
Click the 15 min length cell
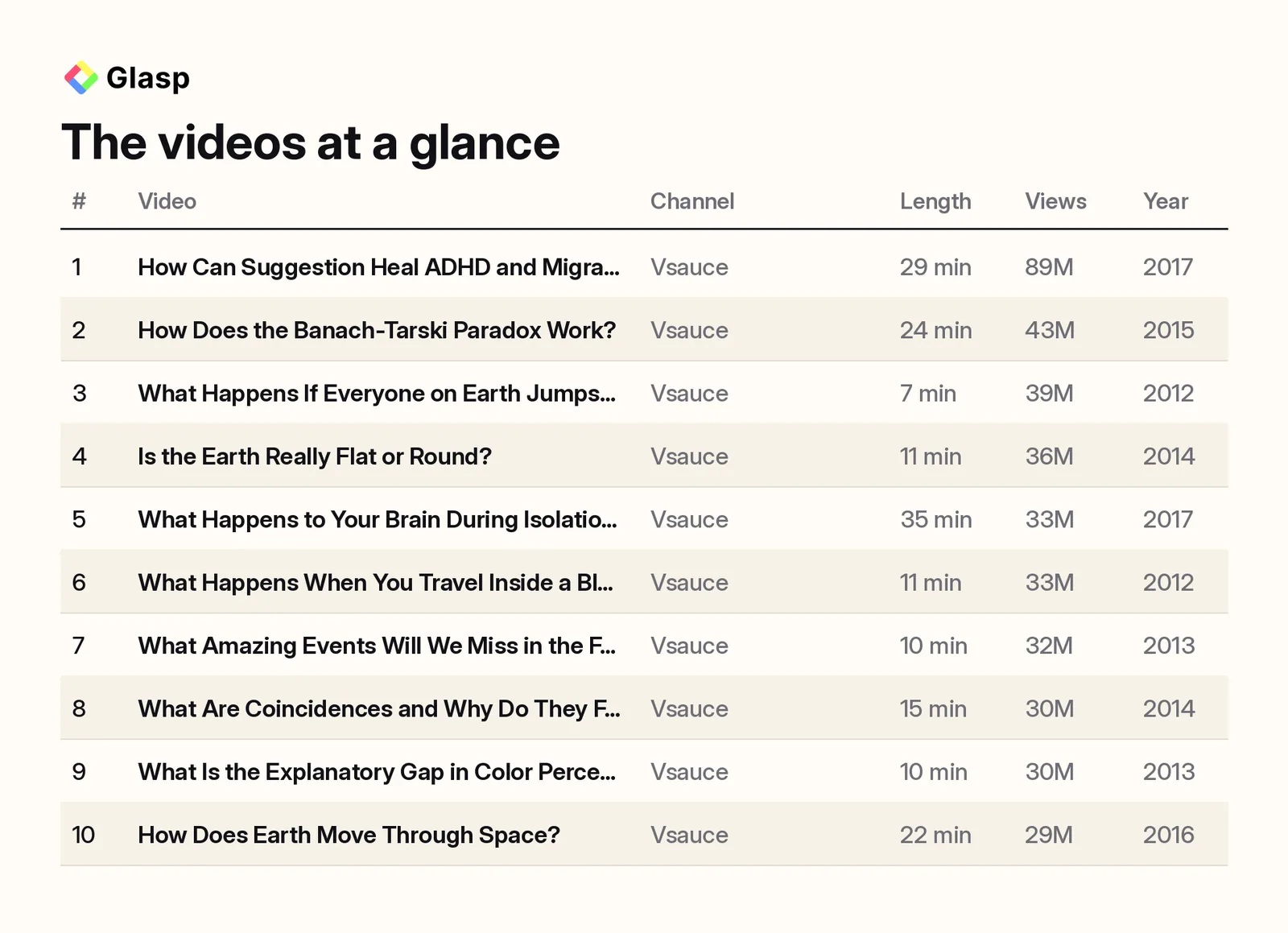tap(933, 709)
